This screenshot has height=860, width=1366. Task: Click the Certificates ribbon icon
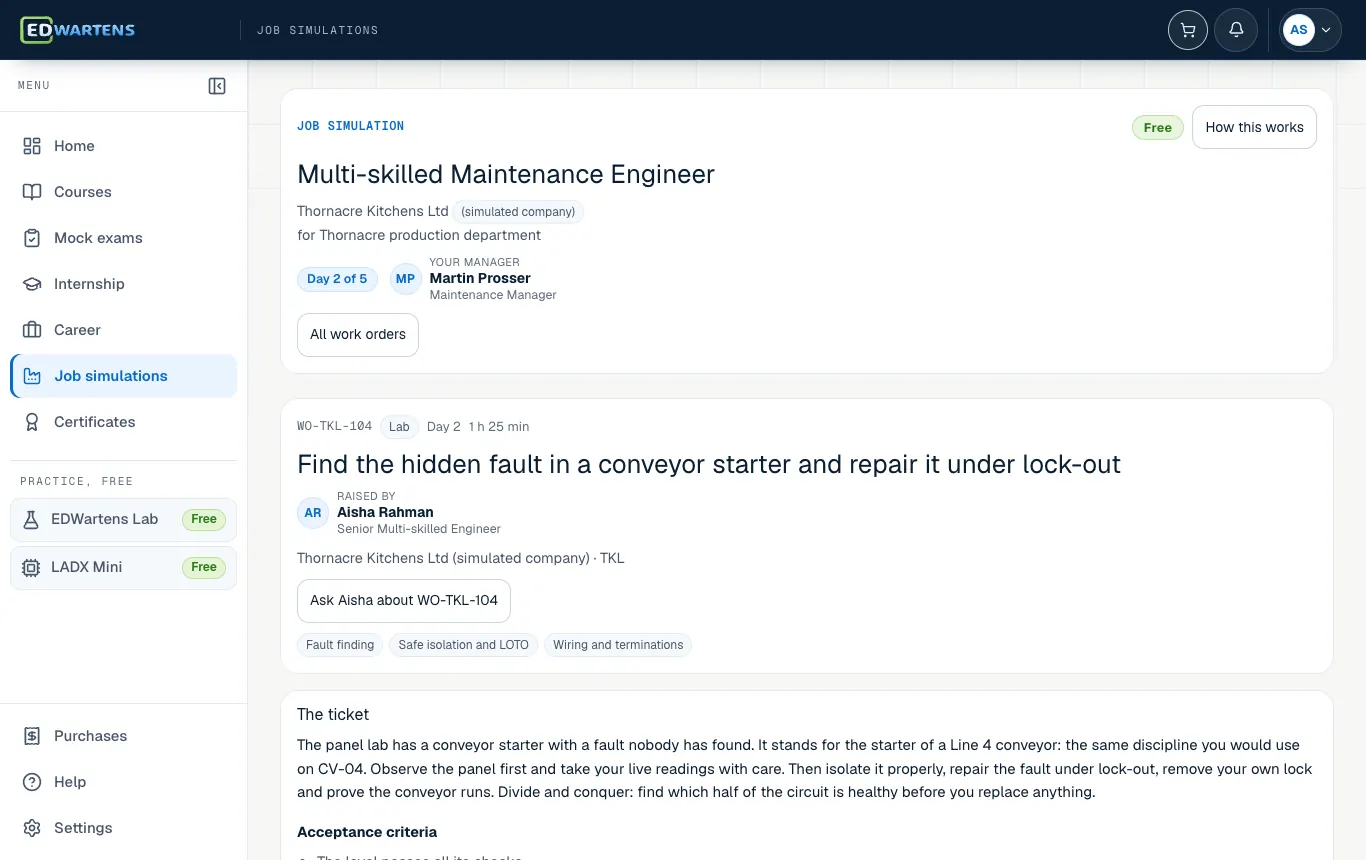(x=32, y=422)
